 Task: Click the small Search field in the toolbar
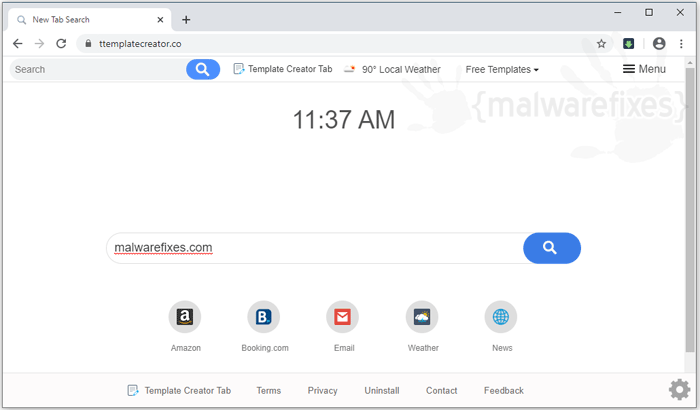98,69
